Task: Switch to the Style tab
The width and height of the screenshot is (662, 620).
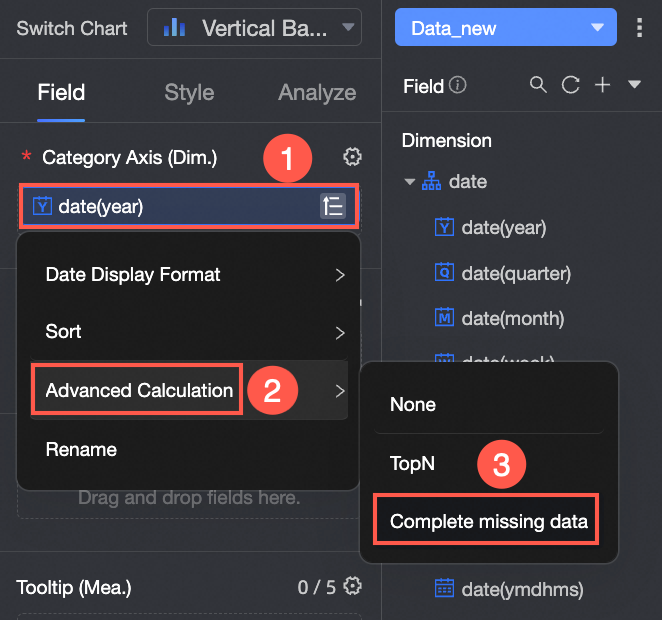Action: (189, 93)
